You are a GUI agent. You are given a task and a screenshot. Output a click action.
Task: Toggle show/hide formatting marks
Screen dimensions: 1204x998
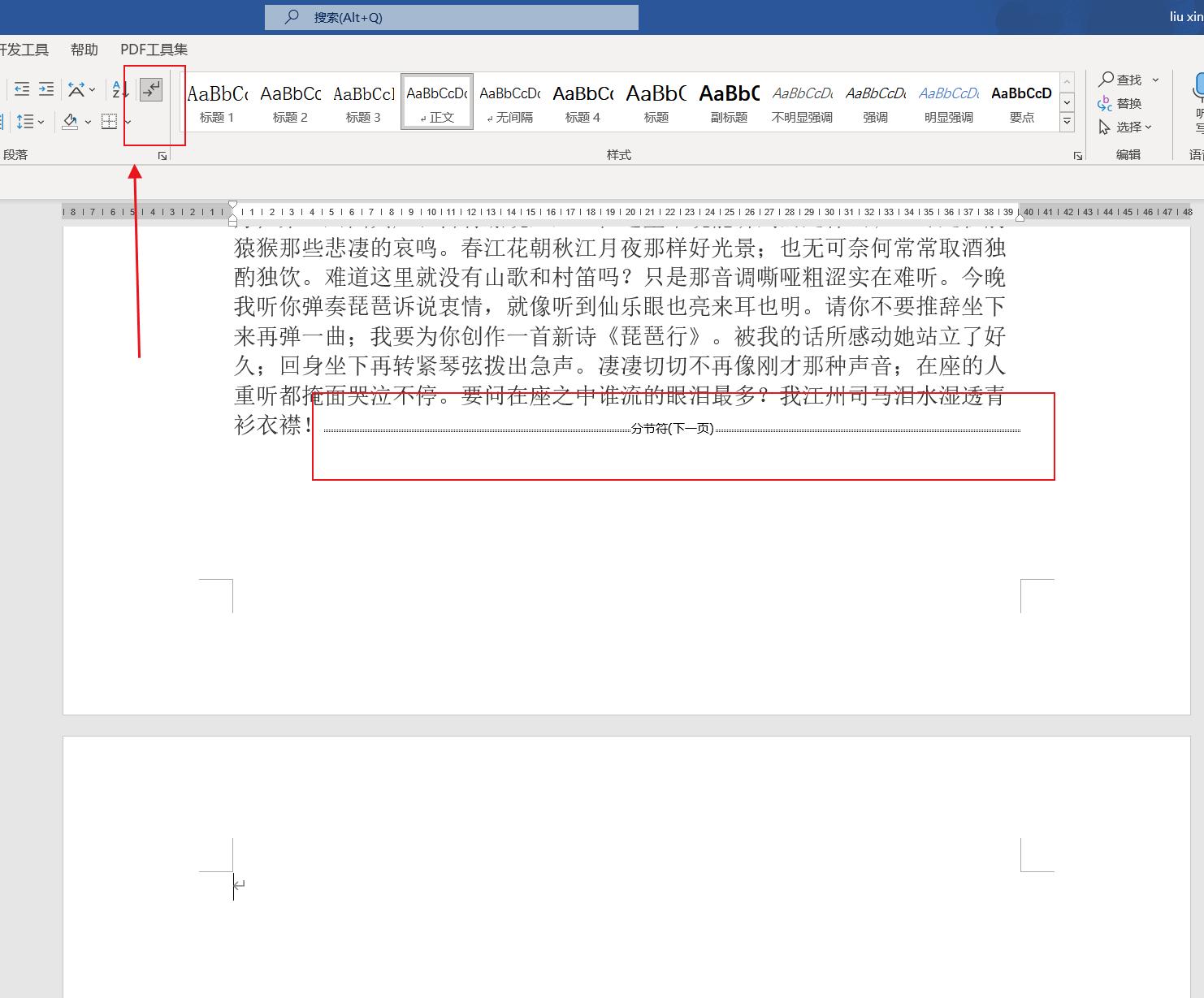tap(150, 89)
